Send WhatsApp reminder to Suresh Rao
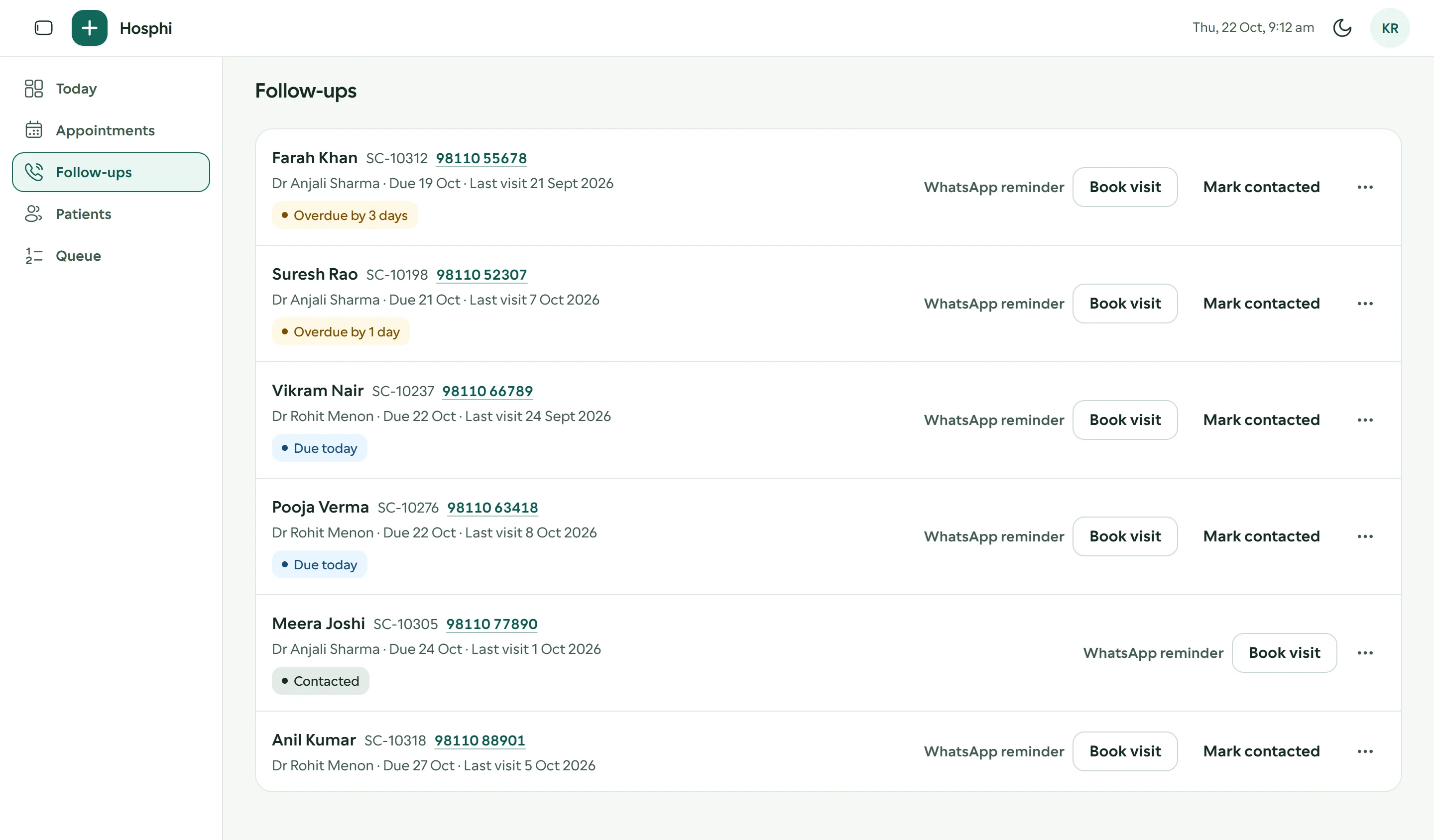This screenshot has height=840, width=1434. 993,304
